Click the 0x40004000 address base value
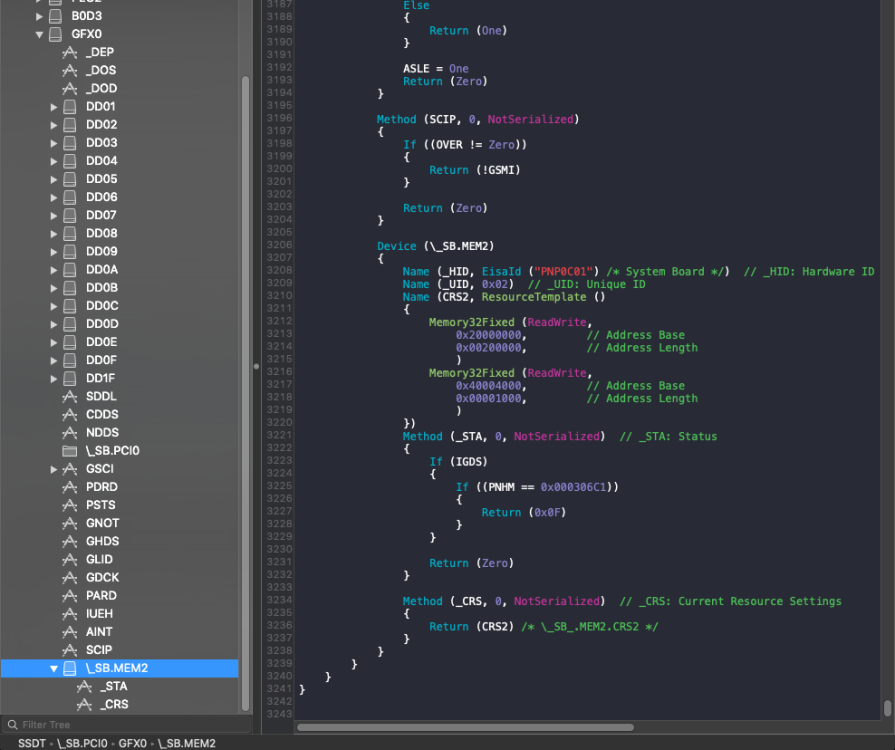This screenshot has width=895, height=750. pyautogui.click(x=489, y=386)
